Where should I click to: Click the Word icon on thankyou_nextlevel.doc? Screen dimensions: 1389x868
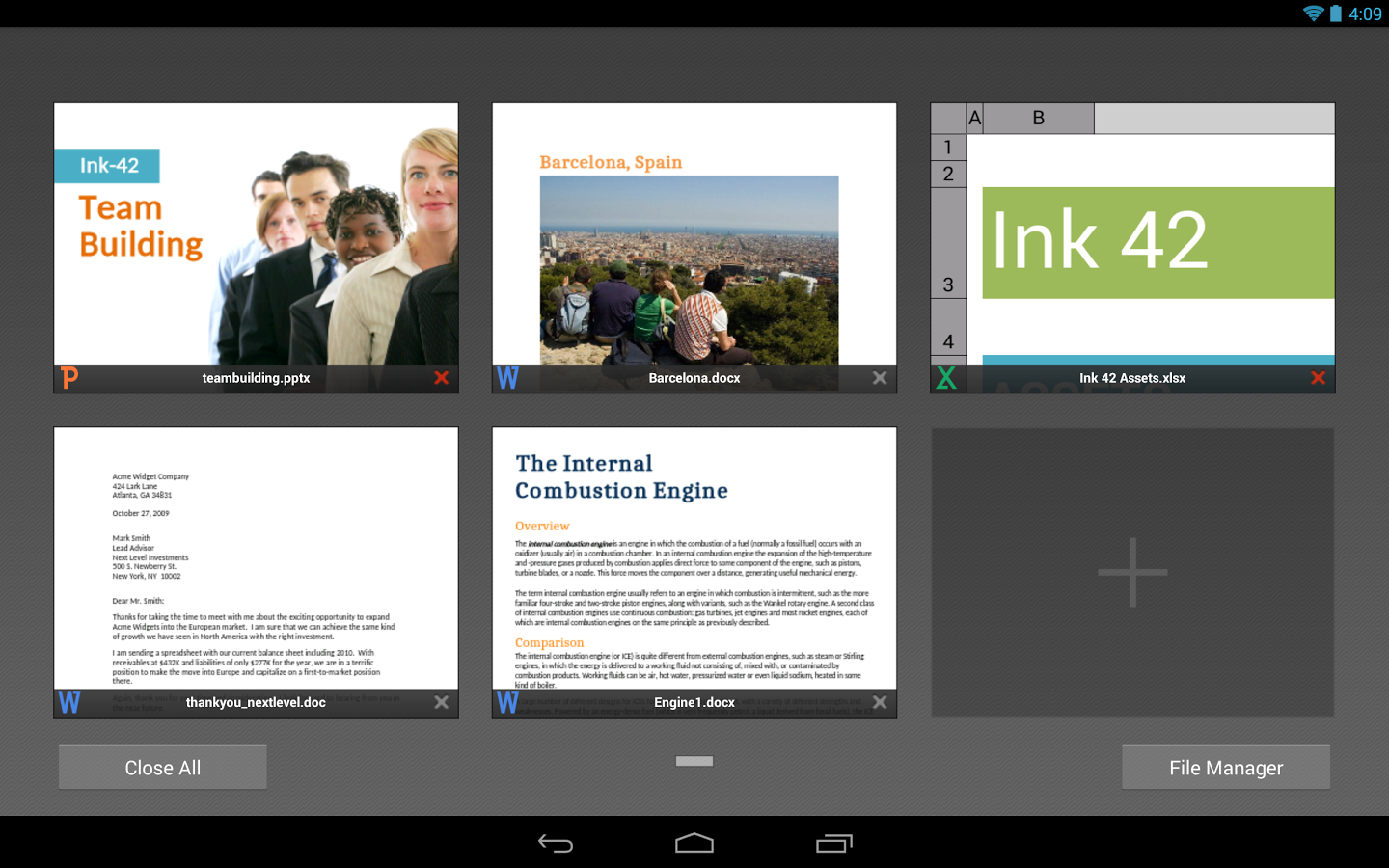click(69, 702)
